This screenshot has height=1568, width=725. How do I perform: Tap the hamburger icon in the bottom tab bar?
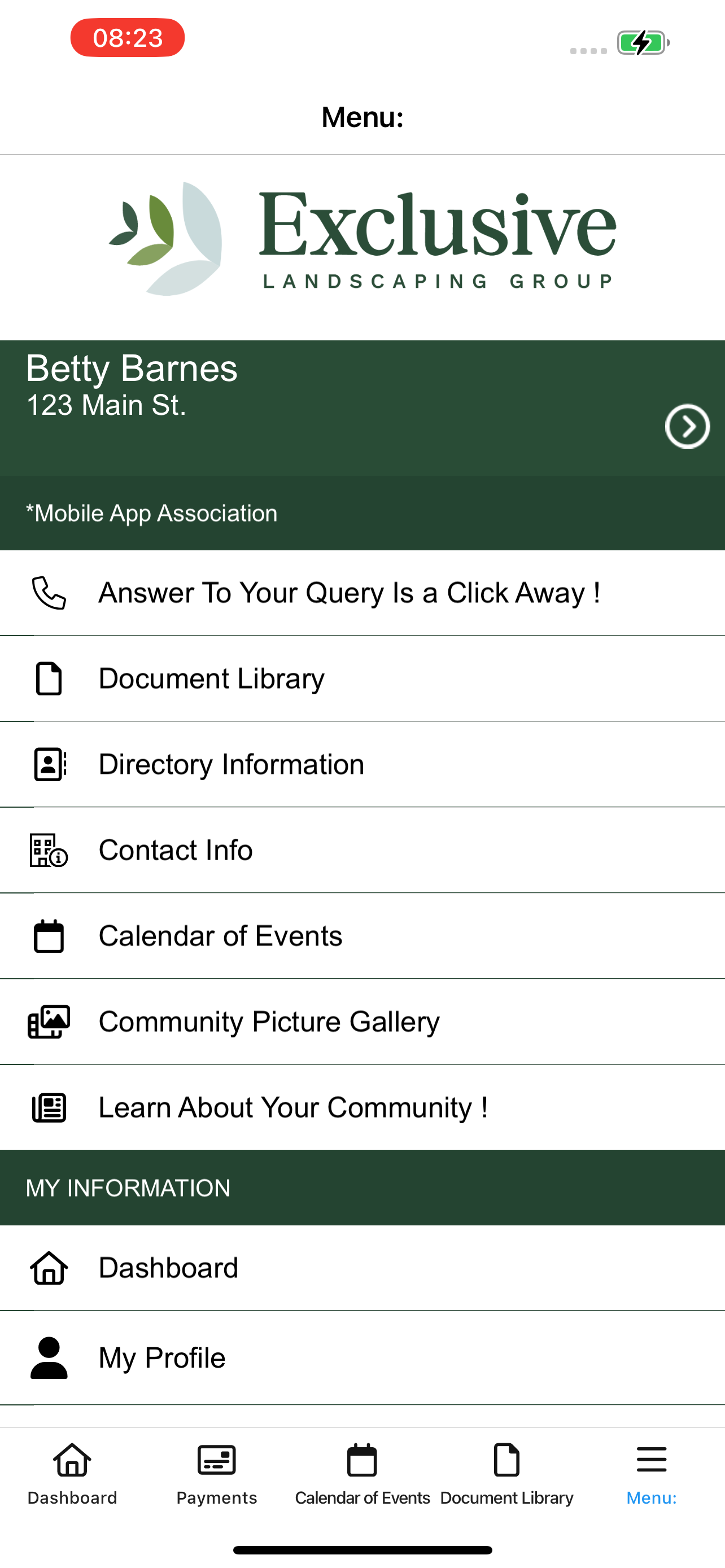(652, 1460)
